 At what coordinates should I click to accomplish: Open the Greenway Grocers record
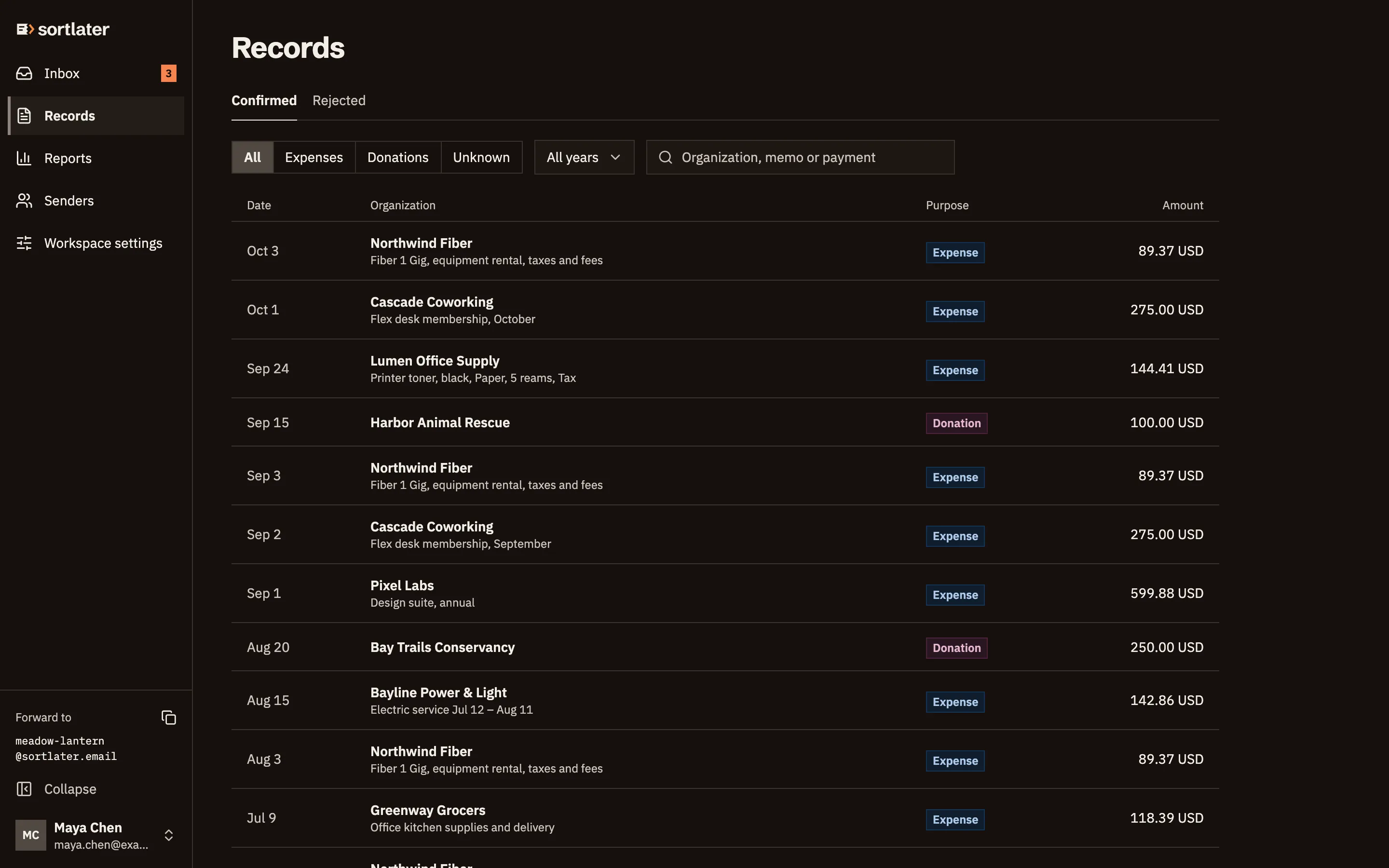click(x=725, y=819)
